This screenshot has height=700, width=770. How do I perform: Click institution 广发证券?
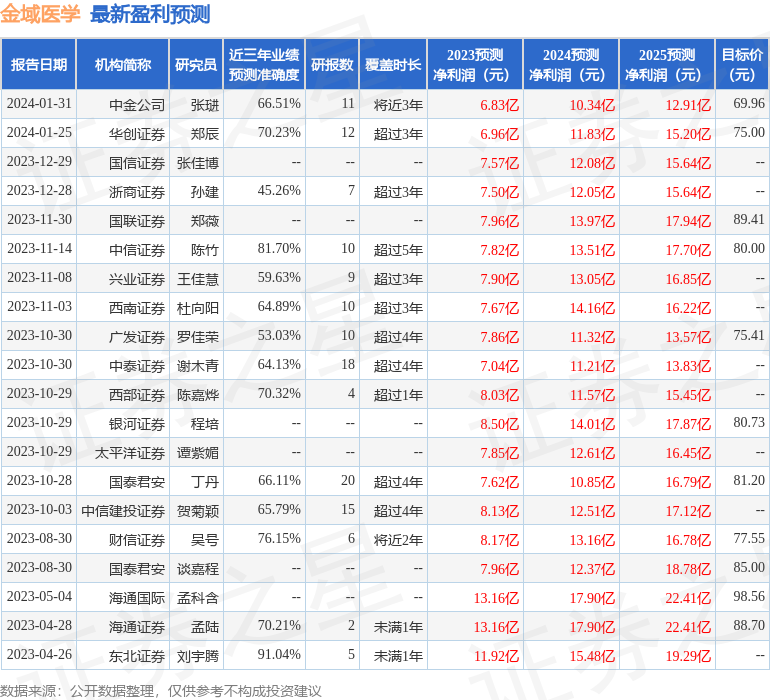137,336
